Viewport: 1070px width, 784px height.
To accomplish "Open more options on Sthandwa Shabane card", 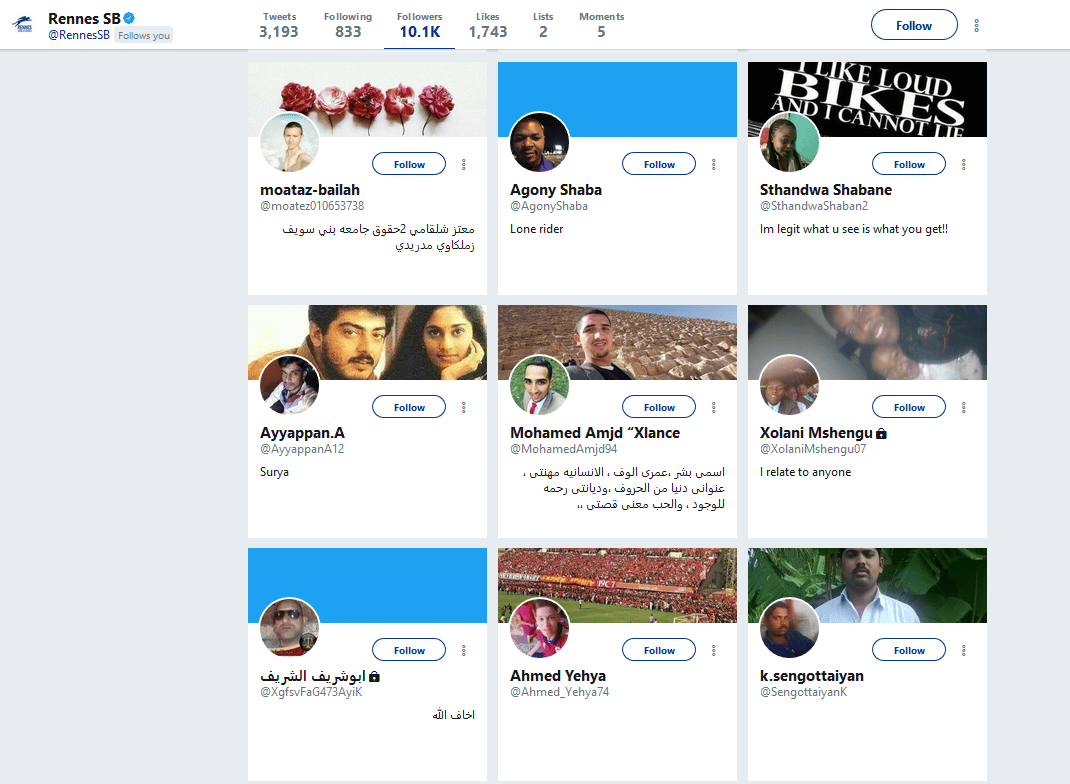I will [964, 164].
